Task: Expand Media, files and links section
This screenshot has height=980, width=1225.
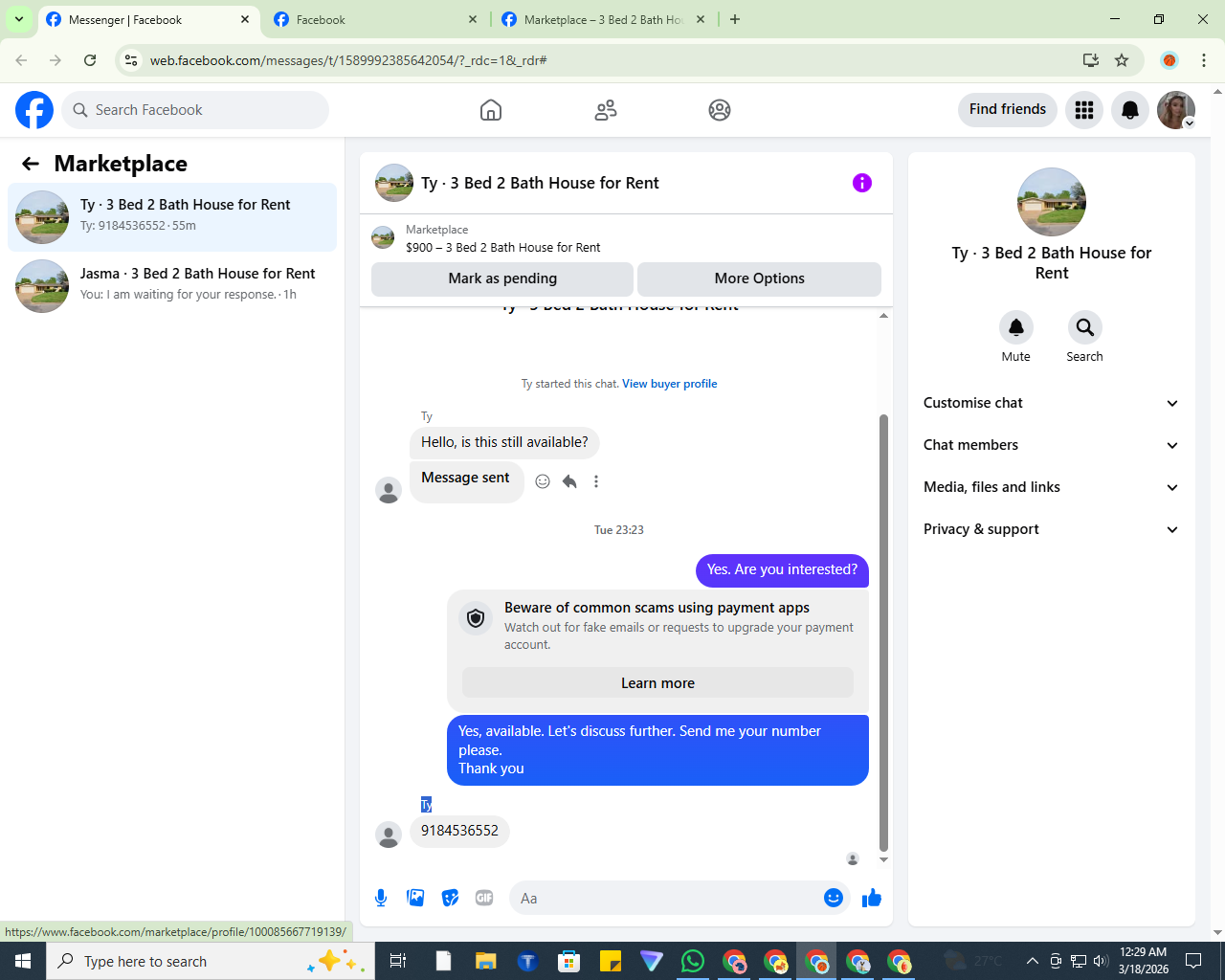Action: click(1052, 487)
